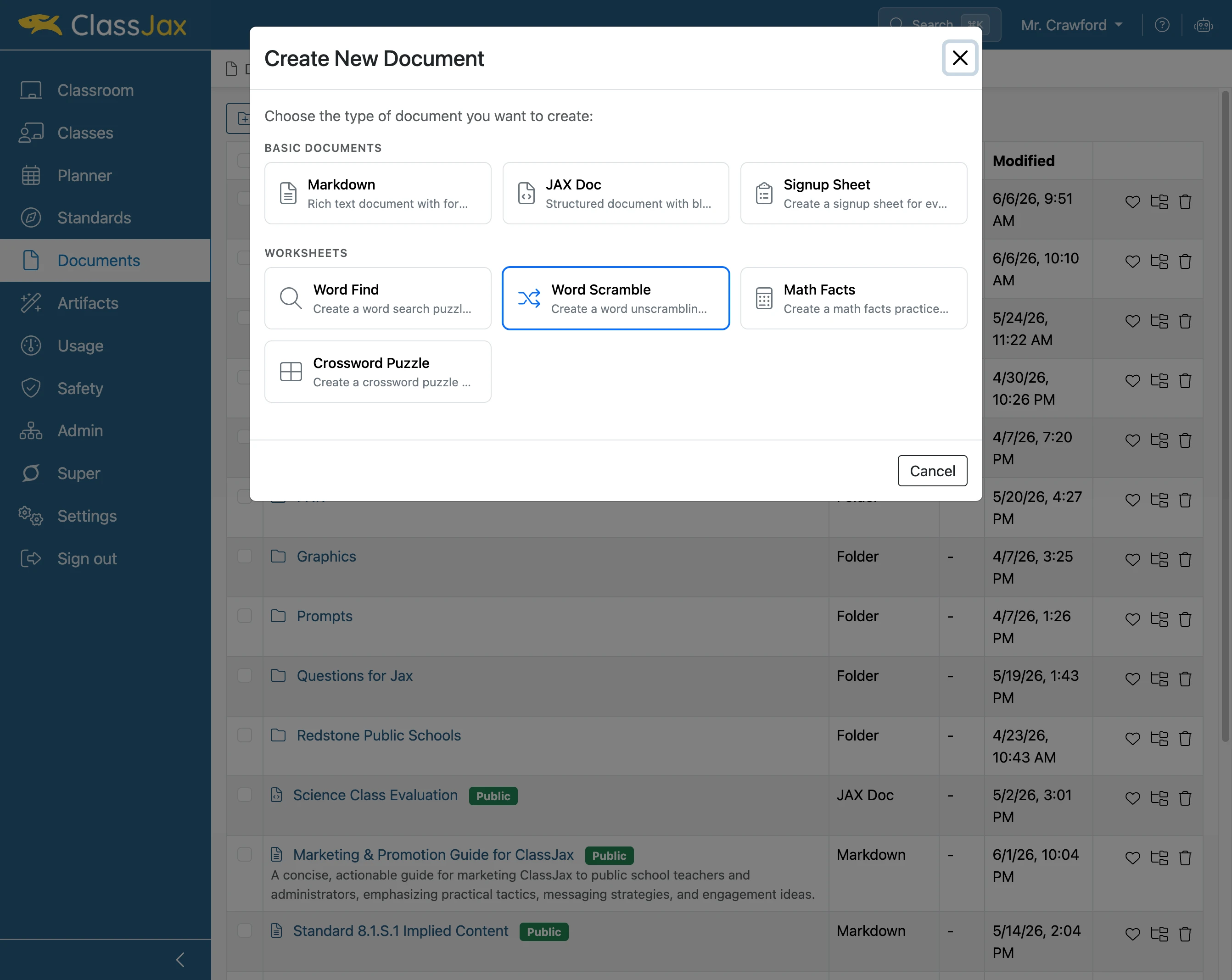Check the Graphics folder checkbox
The image size is (1232, 980).
point(245,556)
